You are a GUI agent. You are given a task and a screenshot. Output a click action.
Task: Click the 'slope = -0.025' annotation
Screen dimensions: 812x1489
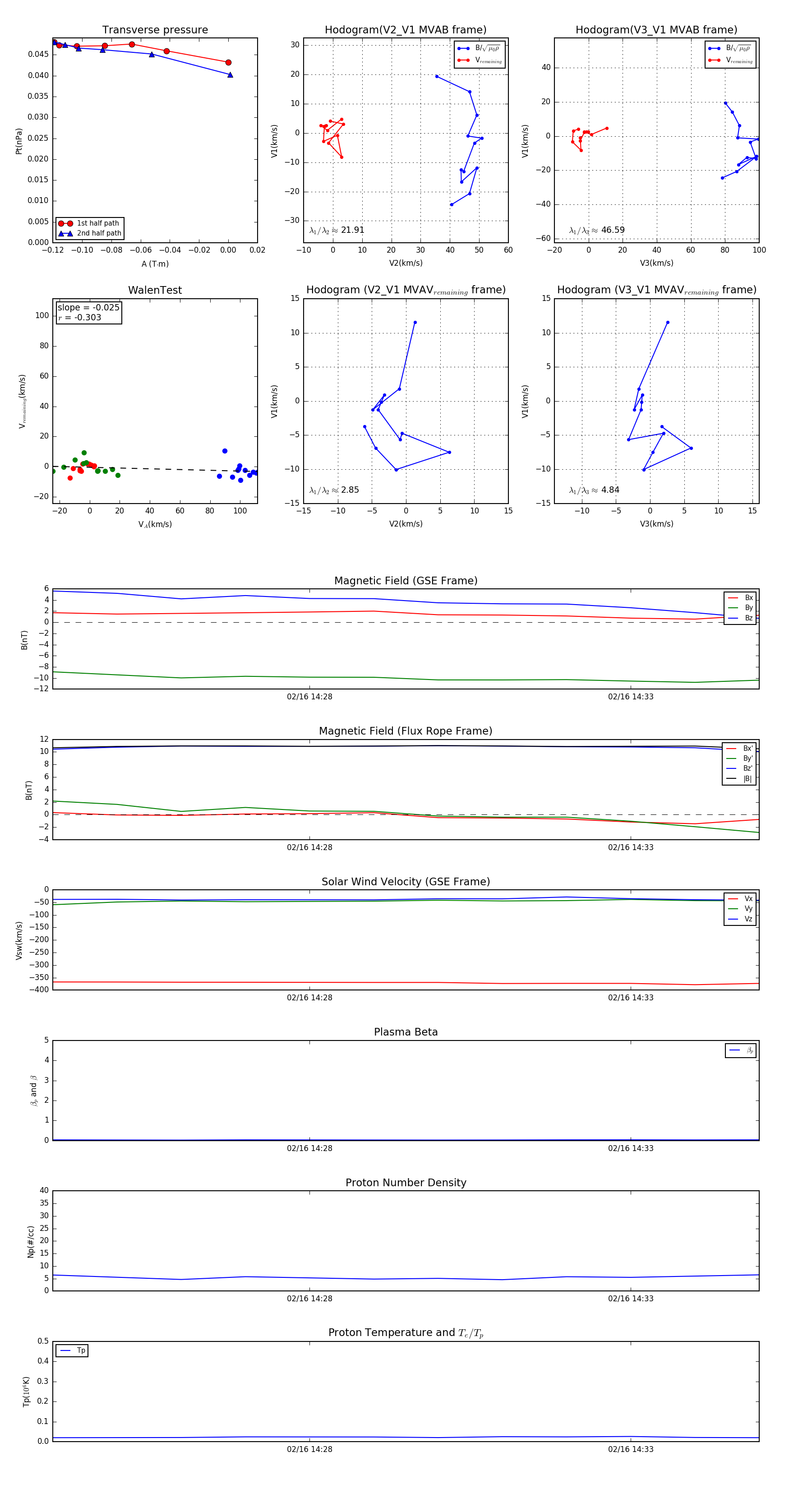pos(88,308)
